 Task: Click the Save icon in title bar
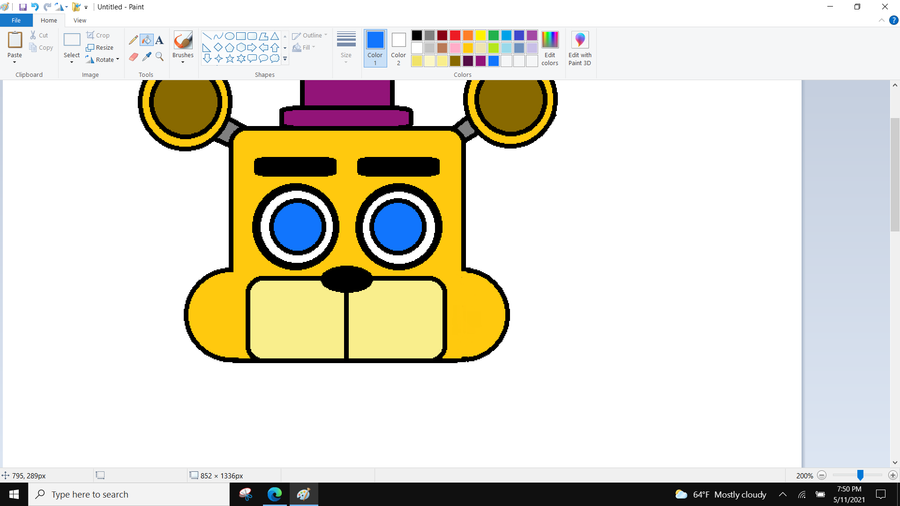point(22,7)
